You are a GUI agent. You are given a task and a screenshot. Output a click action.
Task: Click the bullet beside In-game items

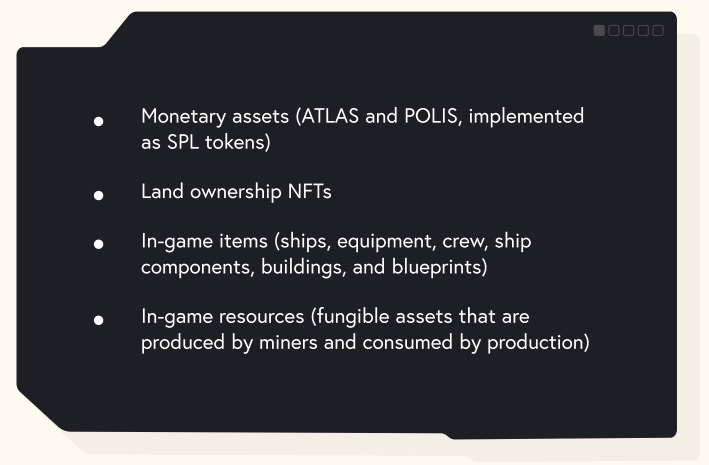click(x=99, y=245)
